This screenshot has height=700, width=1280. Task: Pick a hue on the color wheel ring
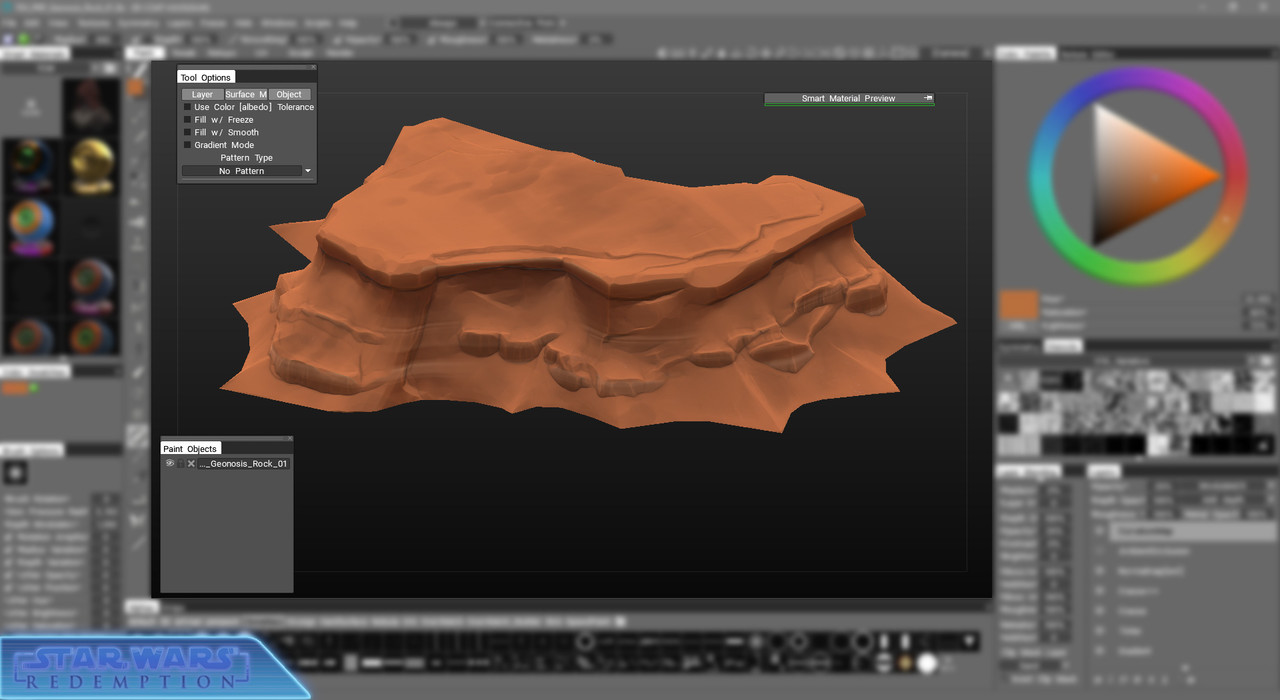[1138, 78]
